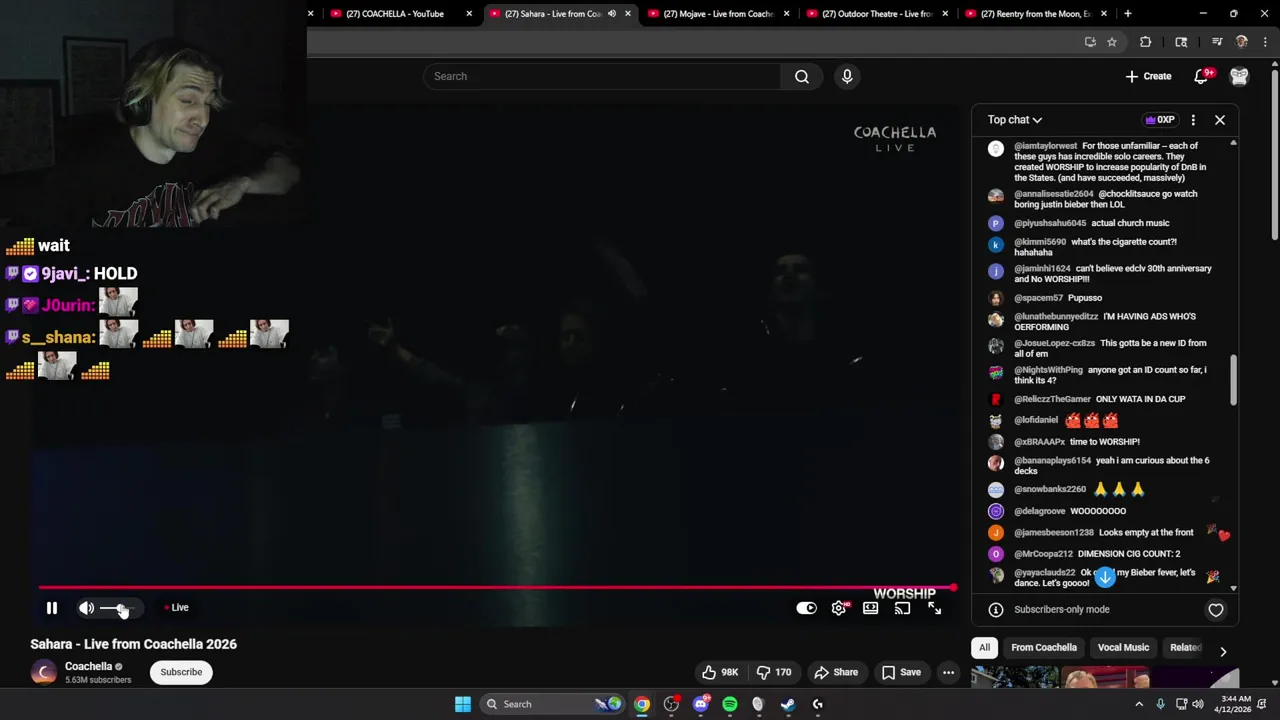The height and width of the screenshot is (720, 1280).
Task: Open the Chrome three-dot menu
Action: [x=1266, y=42]
